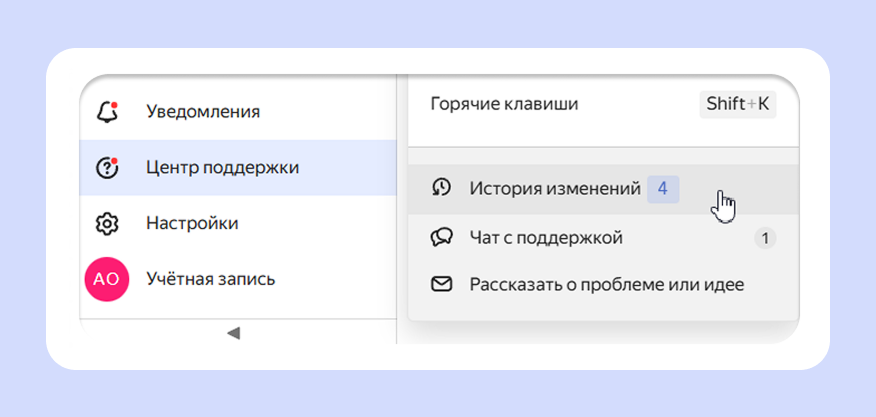Click the Настройки gear icon
The image size is (876, 417).
point(107,223)
